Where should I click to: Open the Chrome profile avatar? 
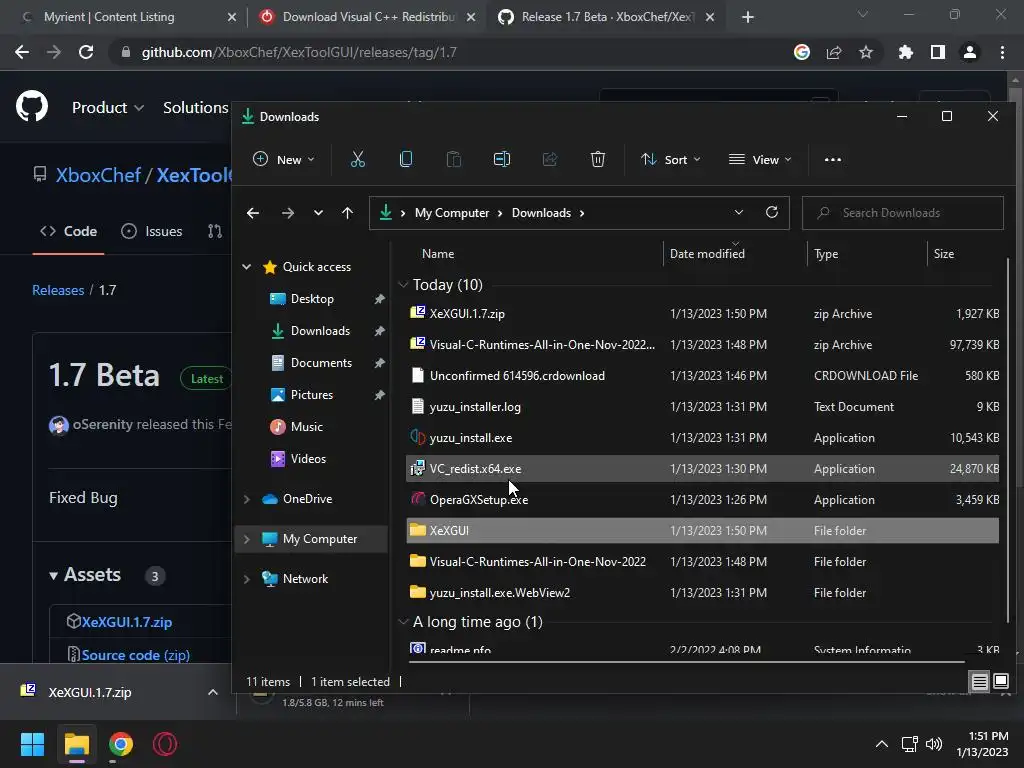(x=970, y=52)
